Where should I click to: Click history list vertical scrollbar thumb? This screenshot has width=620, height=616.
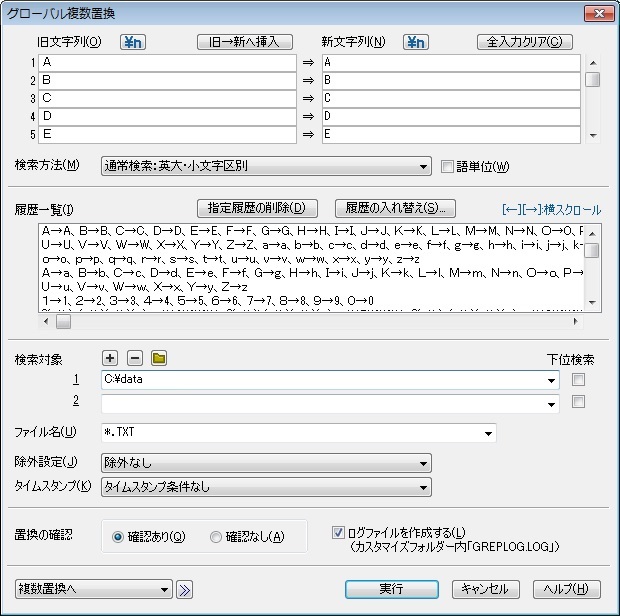(592, 250)
